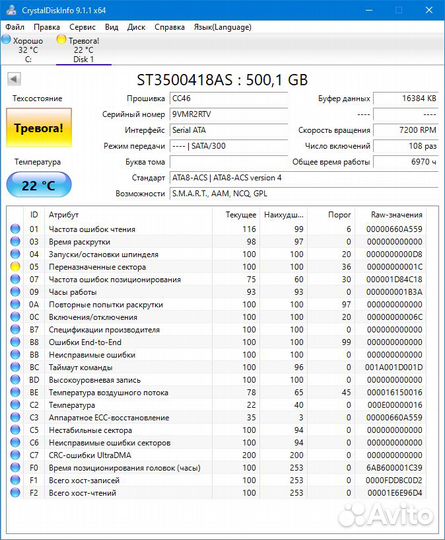Click blue status icon for attribute 0A
Viewport: 445px width, 540px height.
coord(15,304)
